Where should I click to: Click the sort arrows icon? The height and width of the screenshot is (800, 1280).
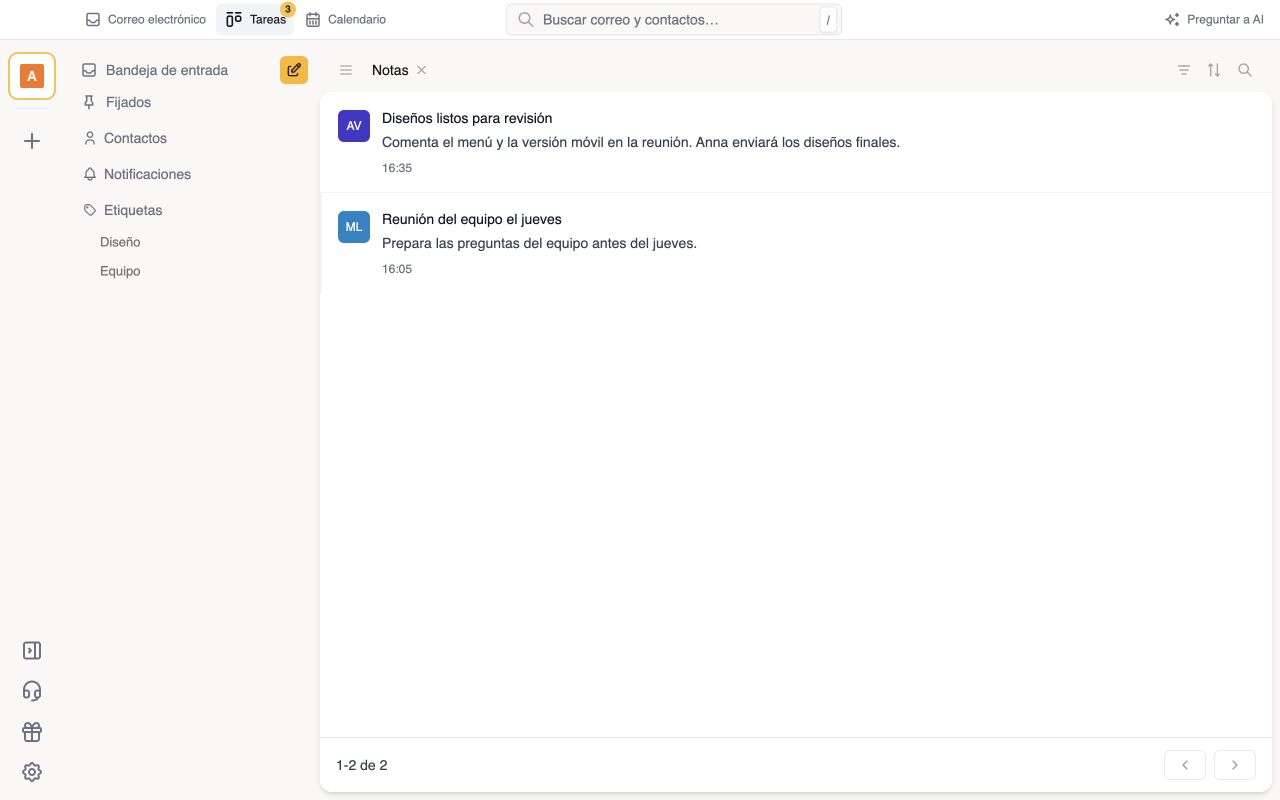pos(1214,70)
